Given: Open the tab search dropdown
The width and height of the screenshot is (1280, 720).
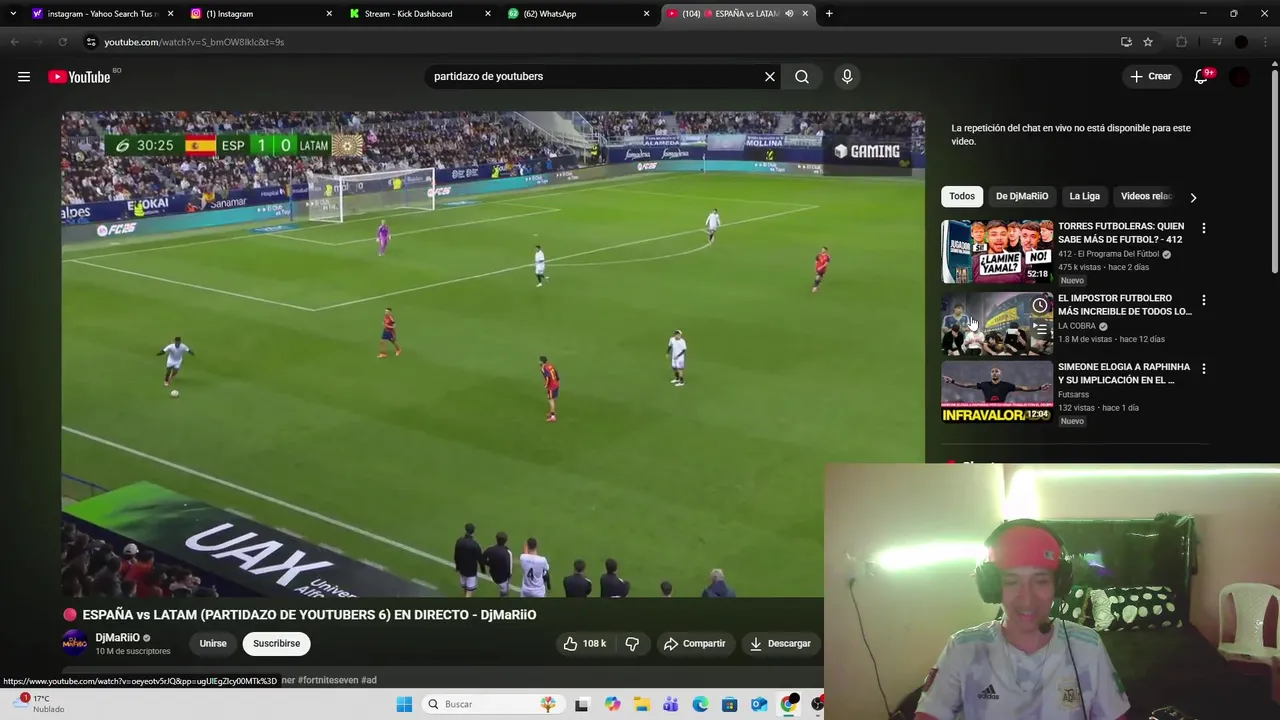Looking at the screenshot, I should (13, 14).
